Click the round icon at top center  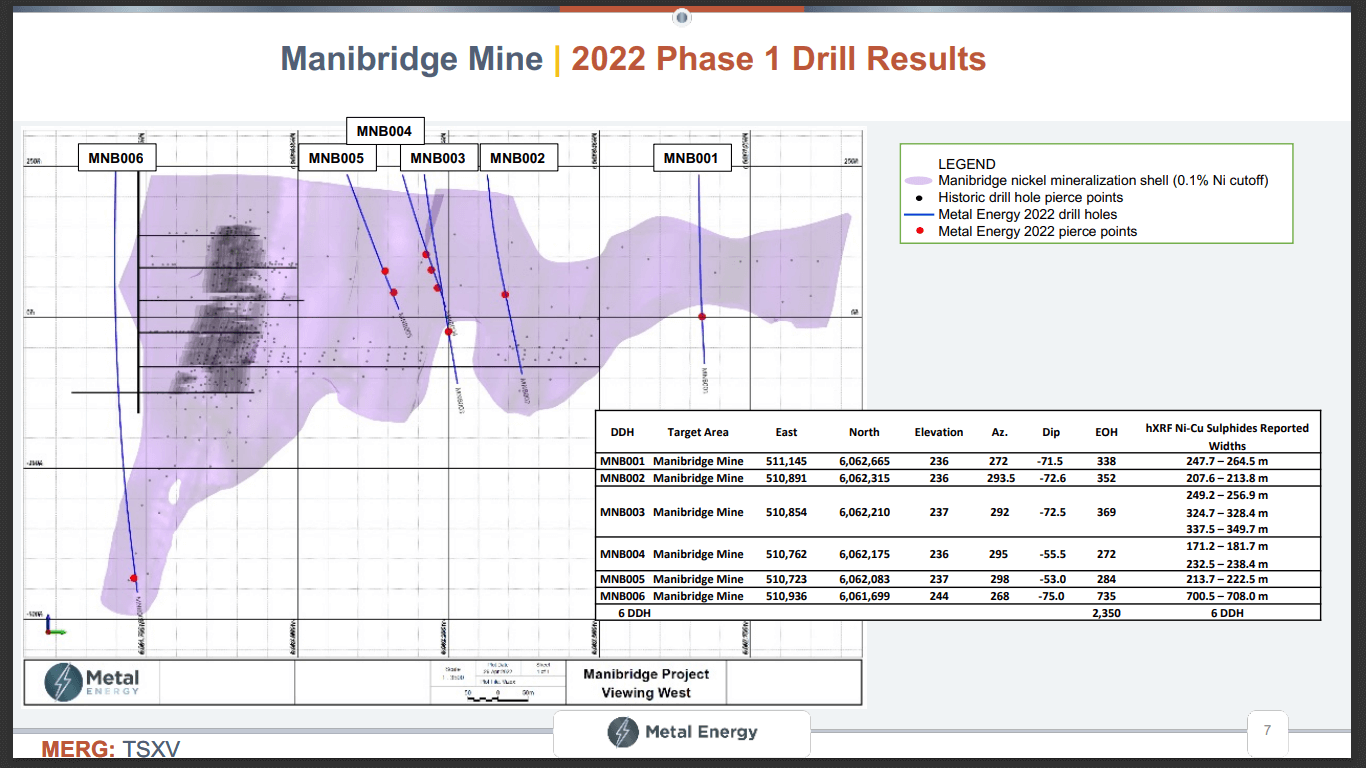coord(682,17)
